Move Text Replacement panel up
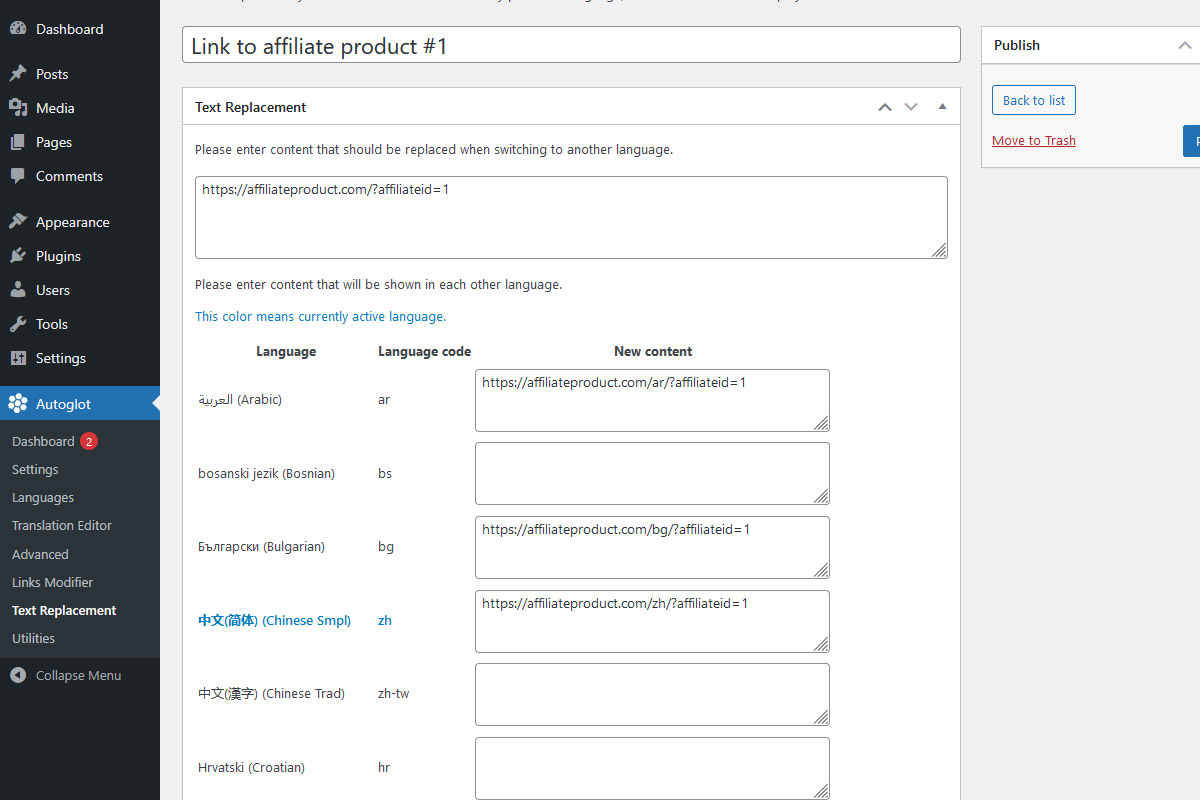Image resolution: width=1200 pixels, height=800 pixels. click(x=884, y=107)
